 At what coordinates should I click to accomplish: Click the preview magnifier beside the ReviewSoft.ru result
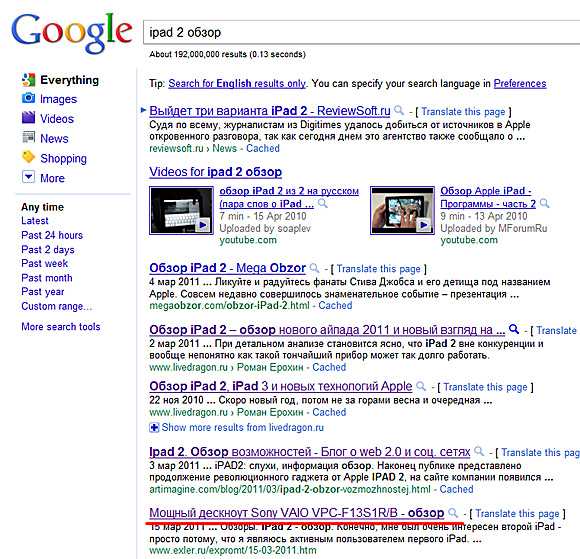pos(399,110)
